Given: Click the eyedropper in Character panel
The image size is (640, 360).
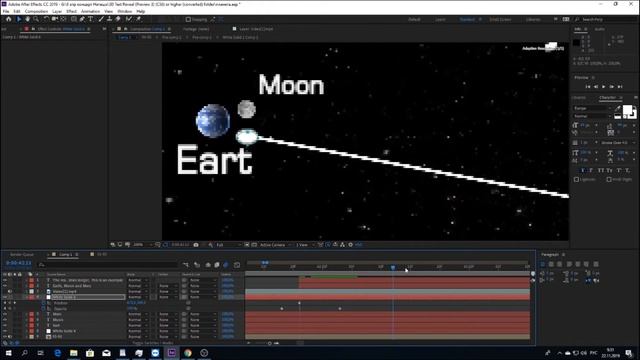Looking at the screenshot, I should pyautogui.click(x=618, y=109).
